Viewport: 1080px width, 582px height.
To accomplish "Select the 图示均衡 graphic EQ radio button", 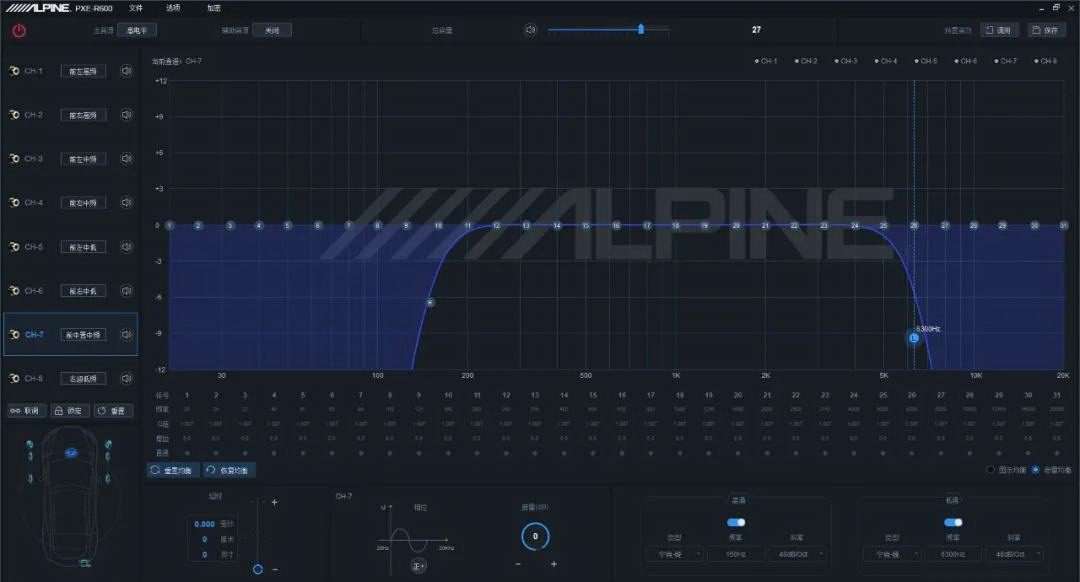I will [990, 470].
